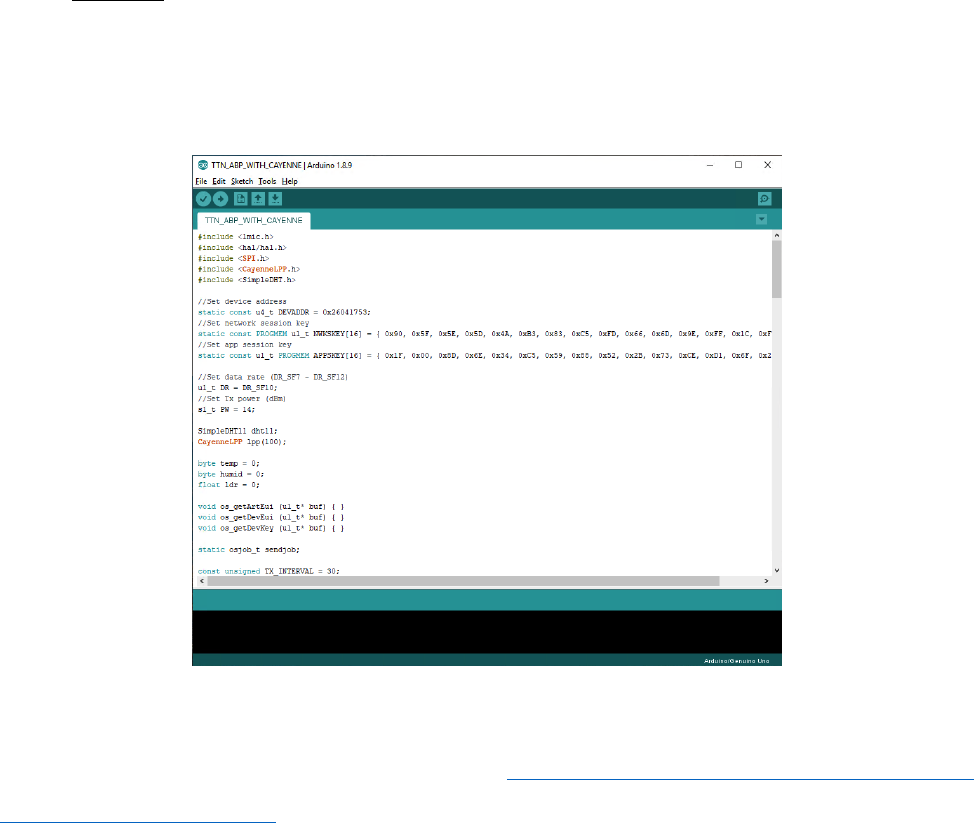974x823 pixels.
Task: Click the horizontal scrollbar right arrow
Action: coord(767,581)
